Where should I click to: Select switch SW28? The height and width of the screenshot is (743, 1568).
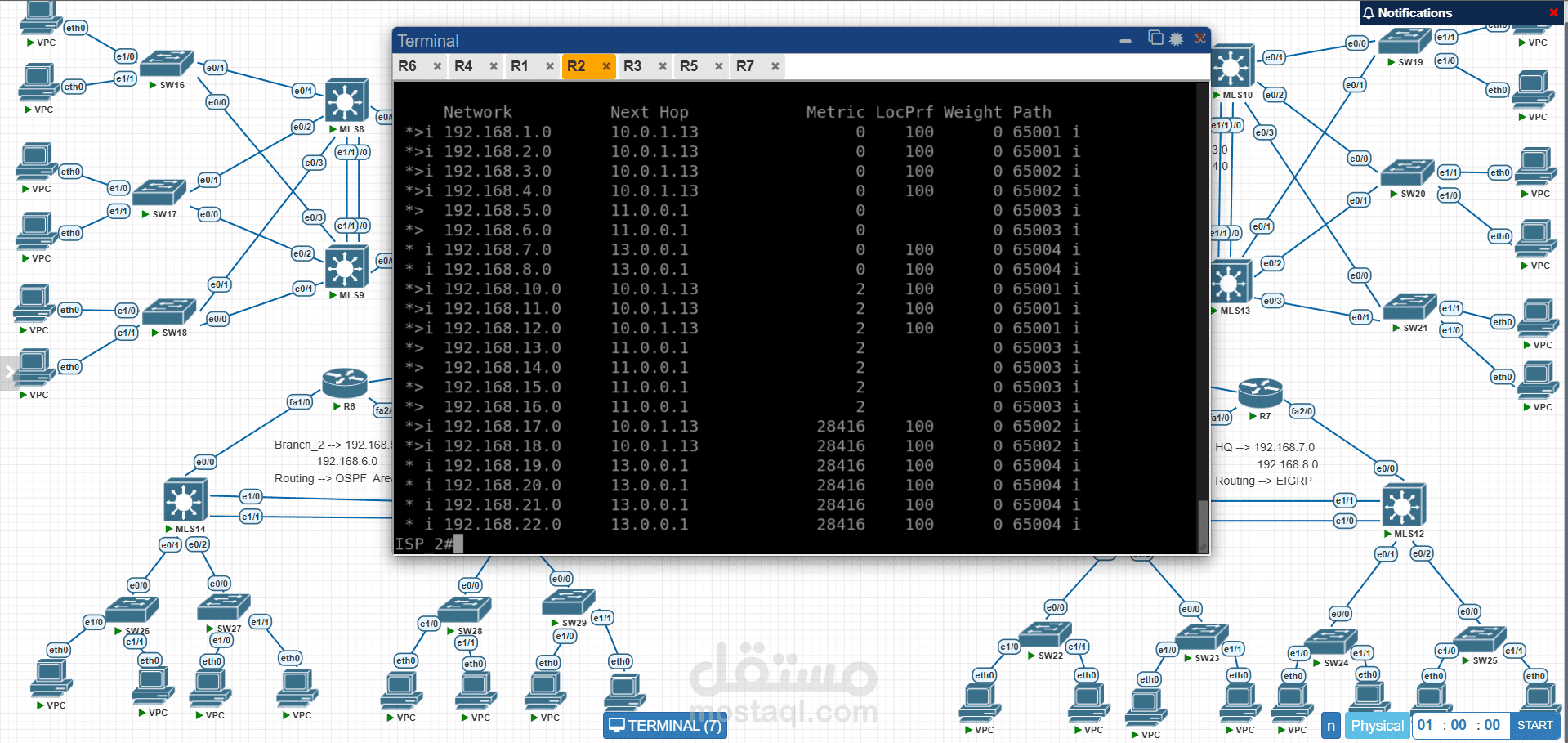point(464,610)
